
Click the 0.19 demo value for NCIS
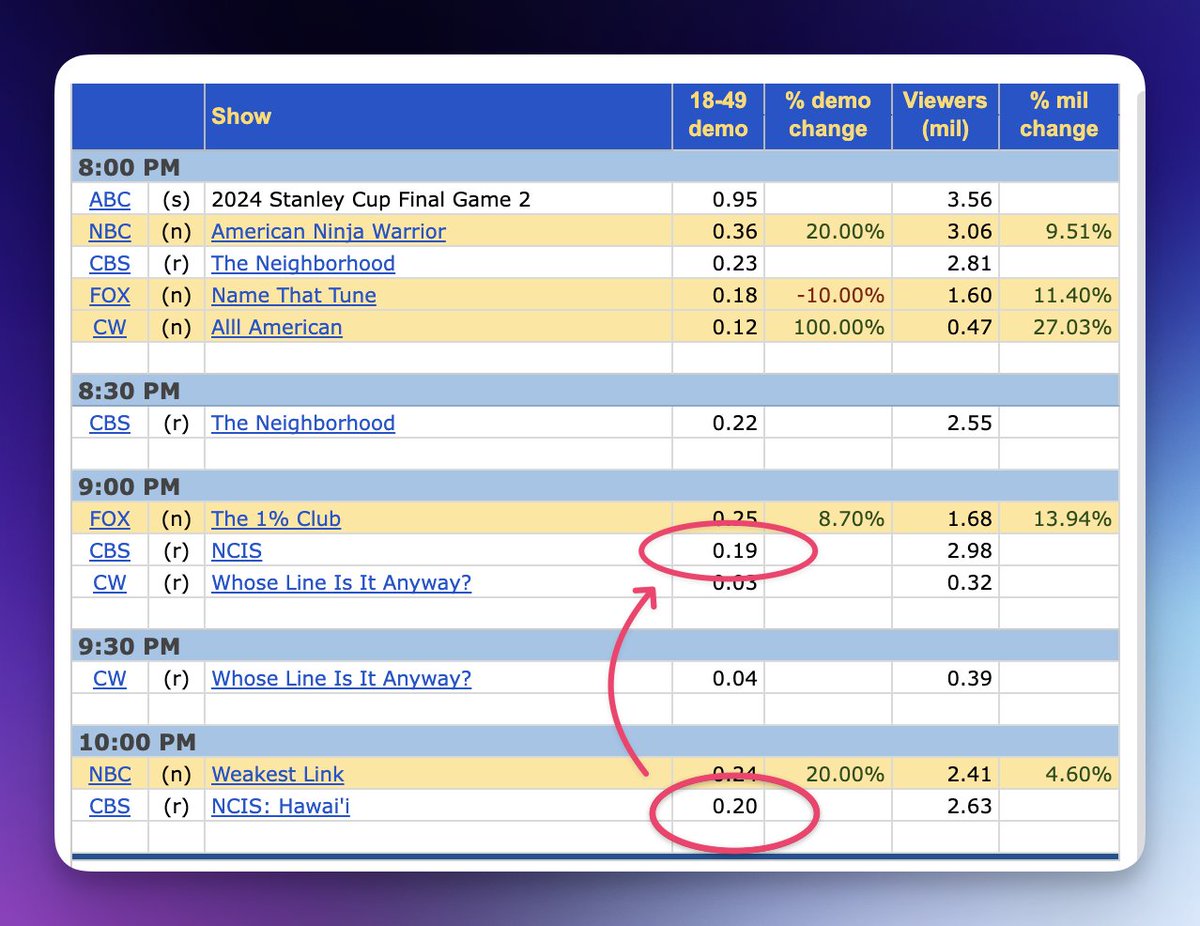click(x=735, y=551)
